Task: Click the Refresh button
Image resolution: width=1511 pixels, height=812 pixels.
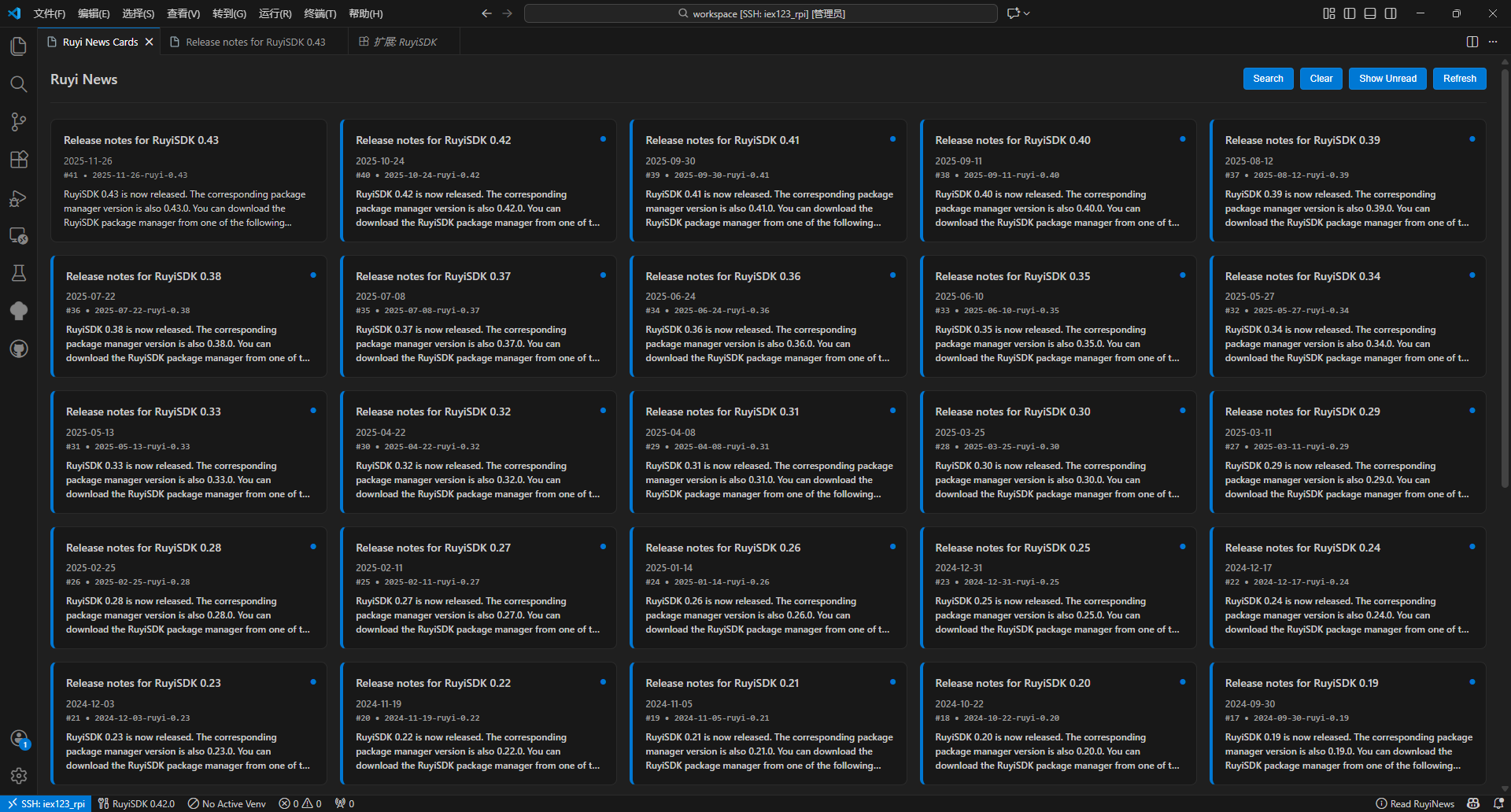Action: 1459,79
